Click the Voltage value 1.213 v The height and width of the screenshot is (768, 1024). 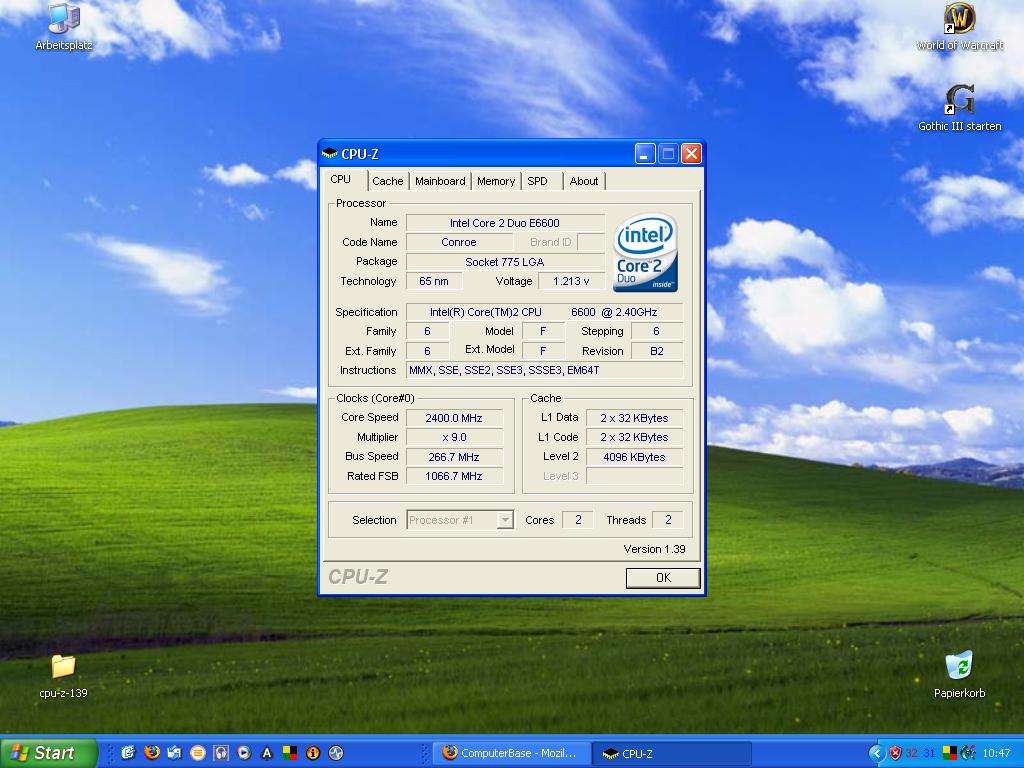(x=571, y=281)
